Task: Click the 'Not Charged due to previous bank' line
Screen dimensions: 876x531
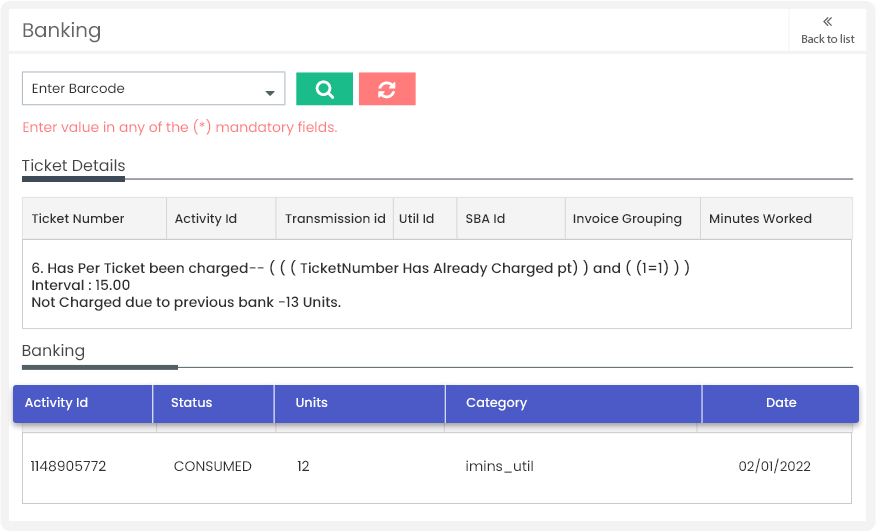Action: [x=186, y=302]
